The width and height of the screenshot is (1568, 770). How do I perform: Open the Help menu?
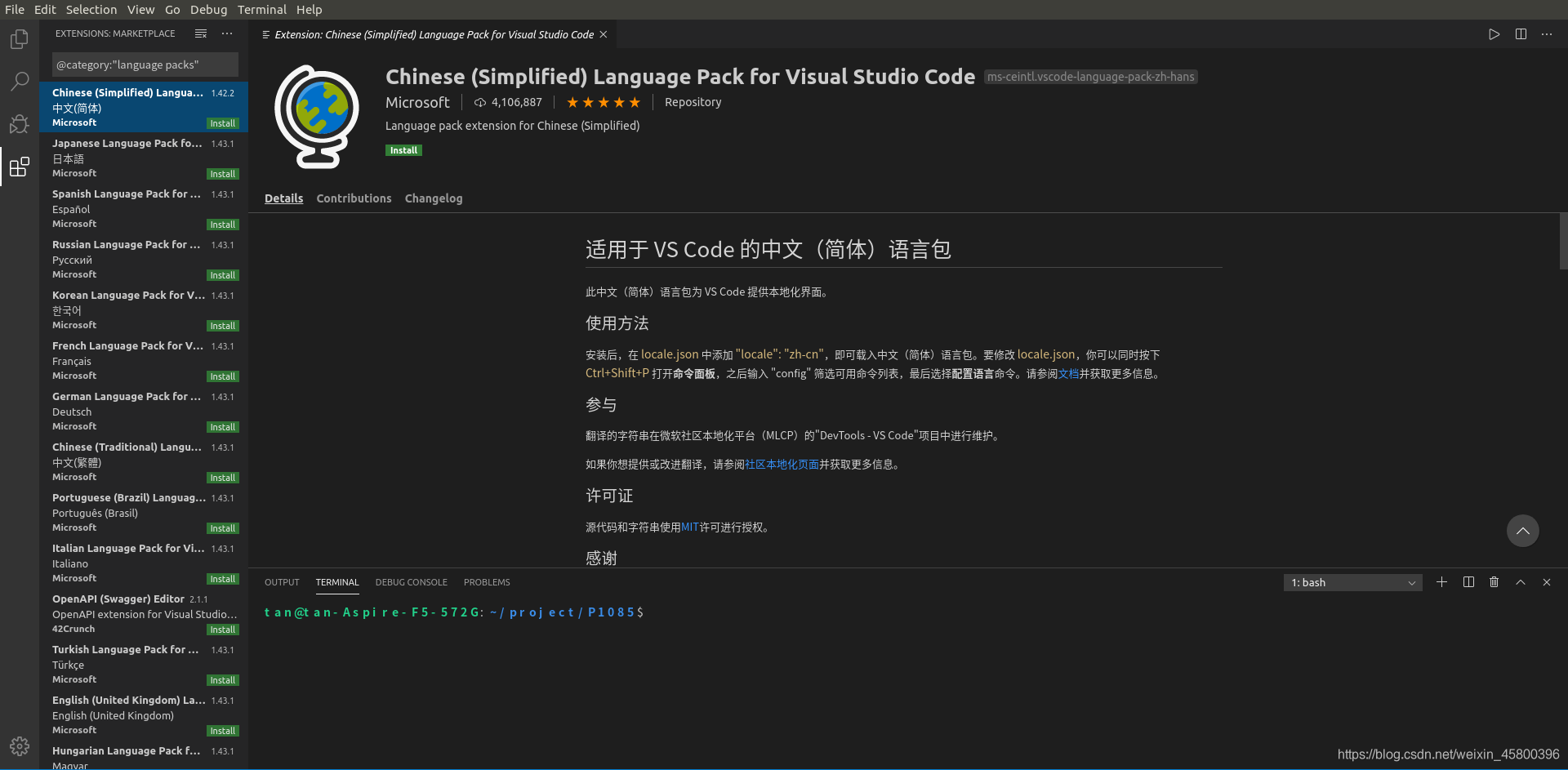tap(309, 10)
